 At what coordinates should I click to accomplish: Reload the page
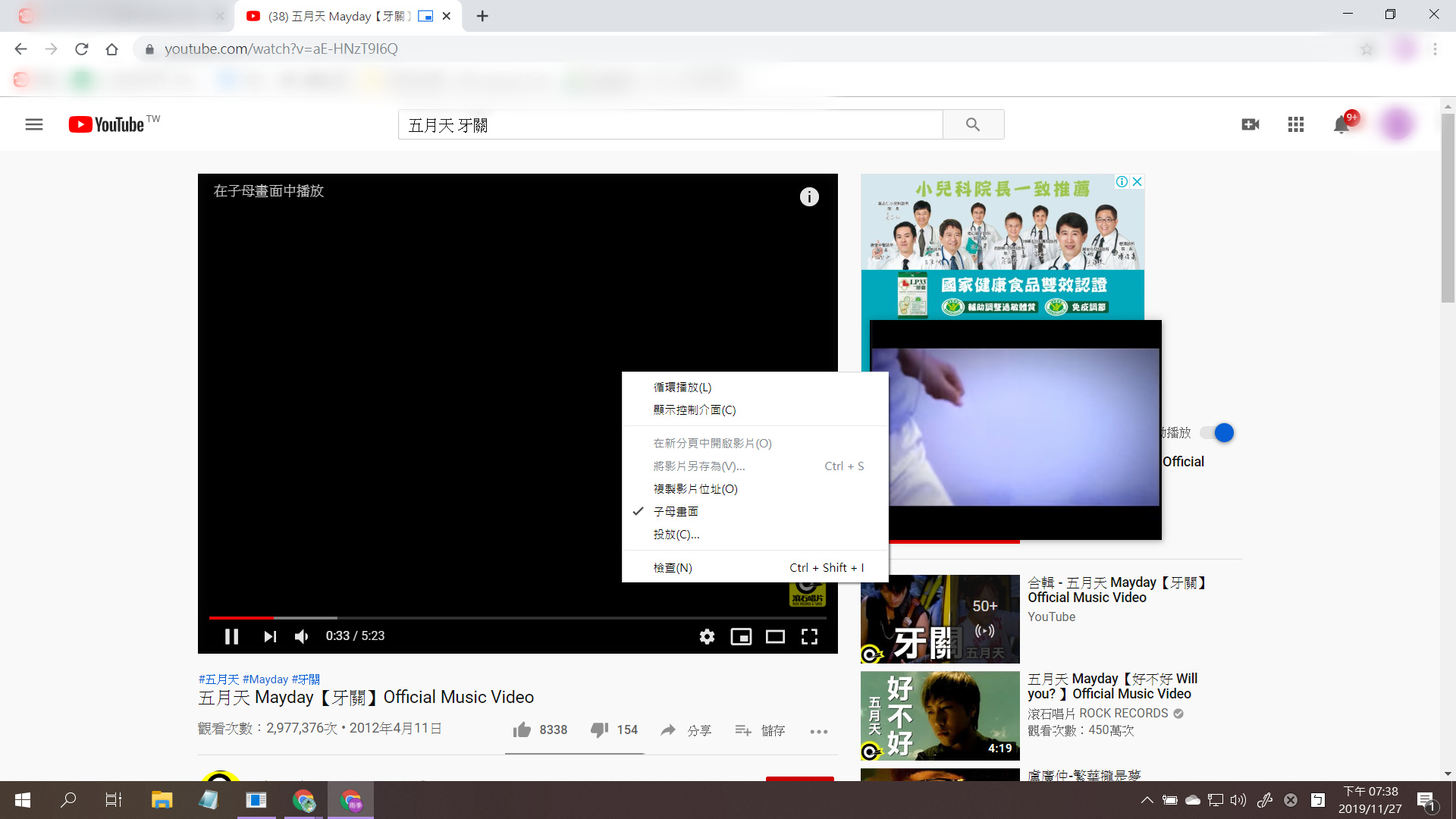point(81,49)
